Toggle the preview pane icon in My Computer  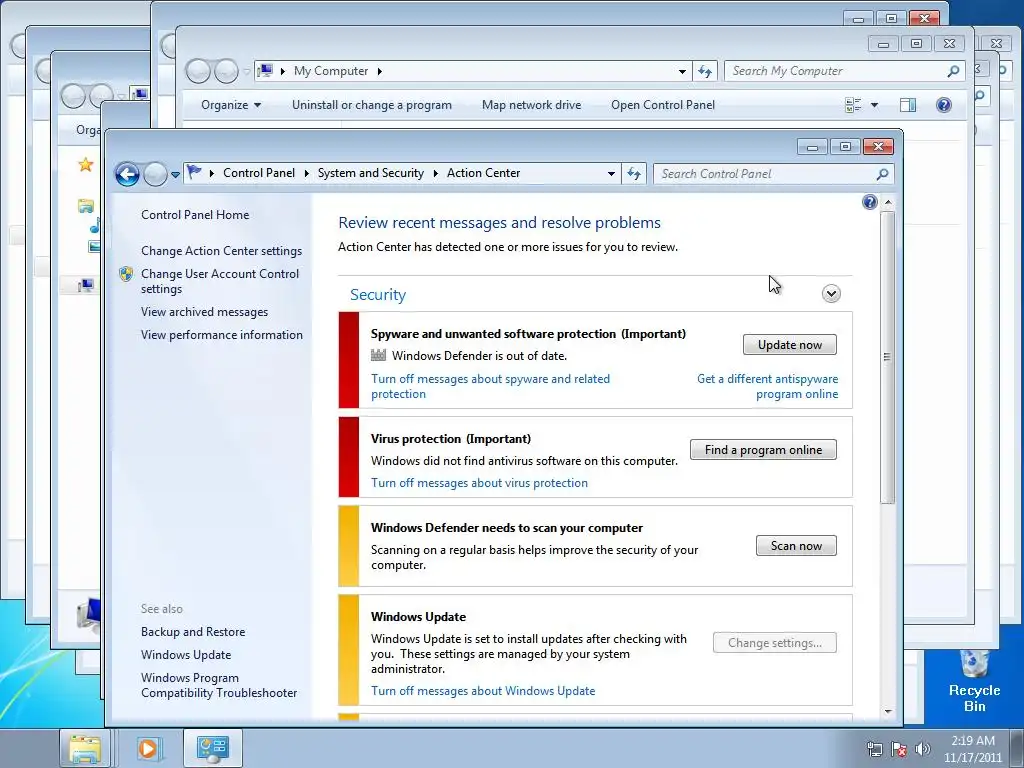(x=908, y=105)
